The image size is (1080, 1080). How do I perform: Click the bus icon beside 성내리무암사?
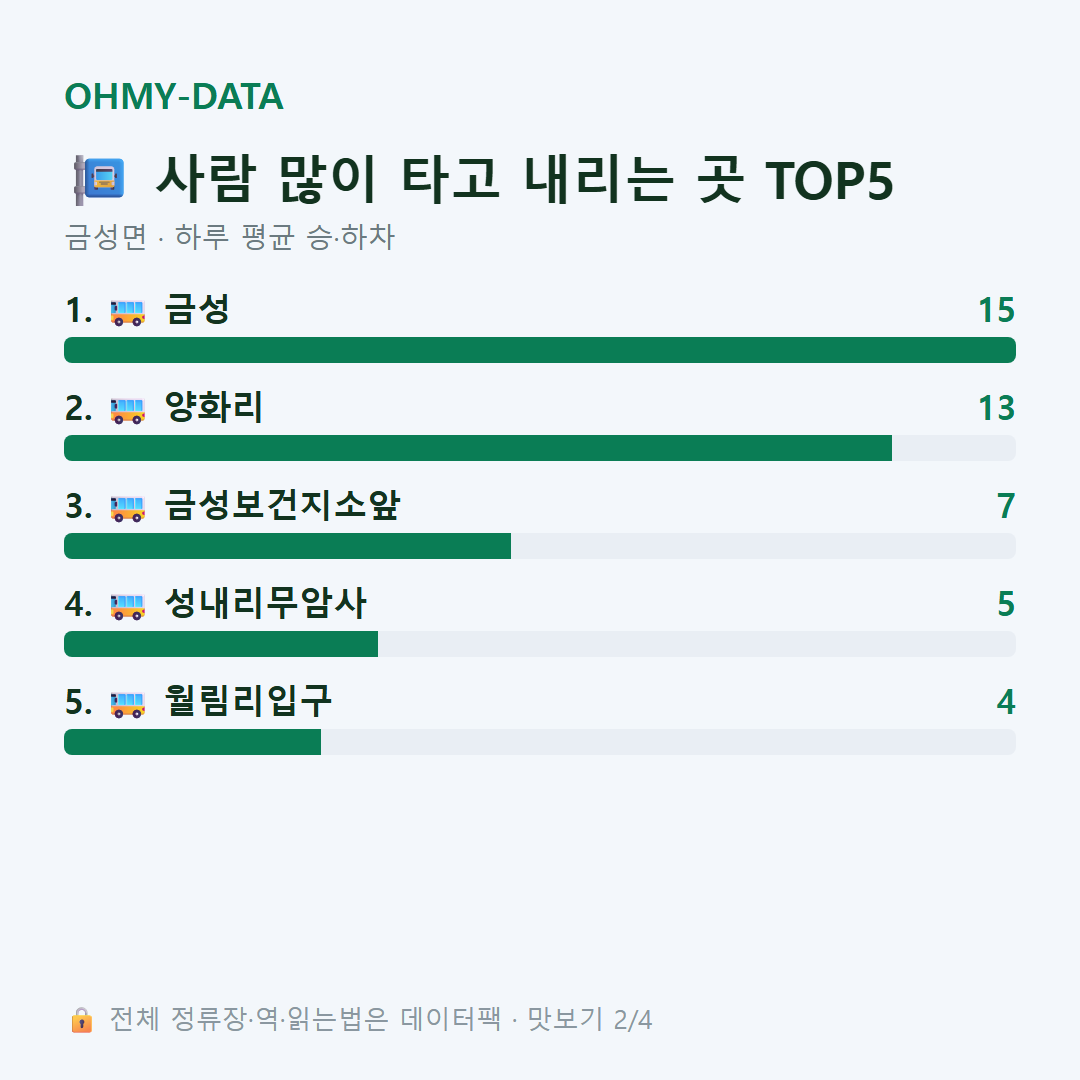(x=127, y=605)
